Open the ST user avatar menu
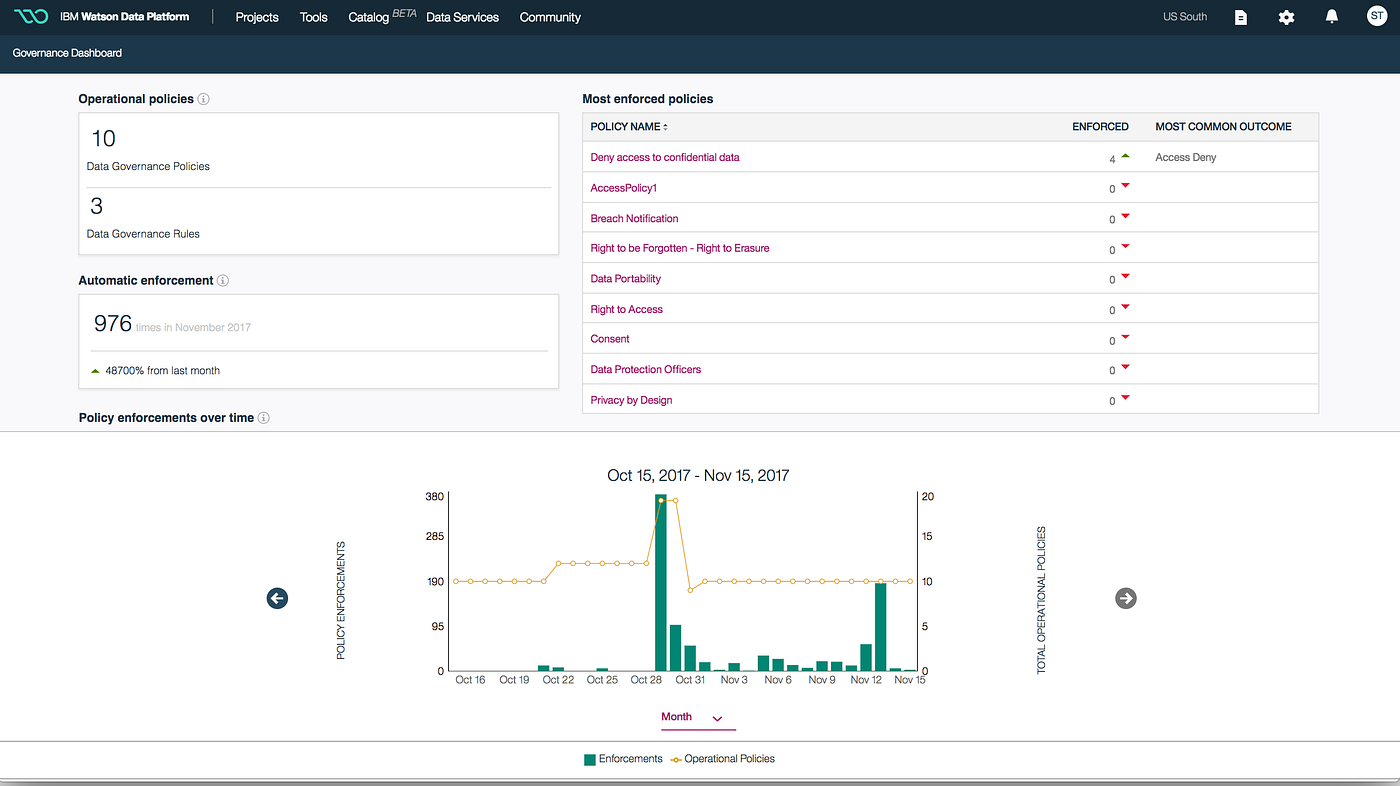Screen dimensions: 1400x786 (x=1376, y=17)
